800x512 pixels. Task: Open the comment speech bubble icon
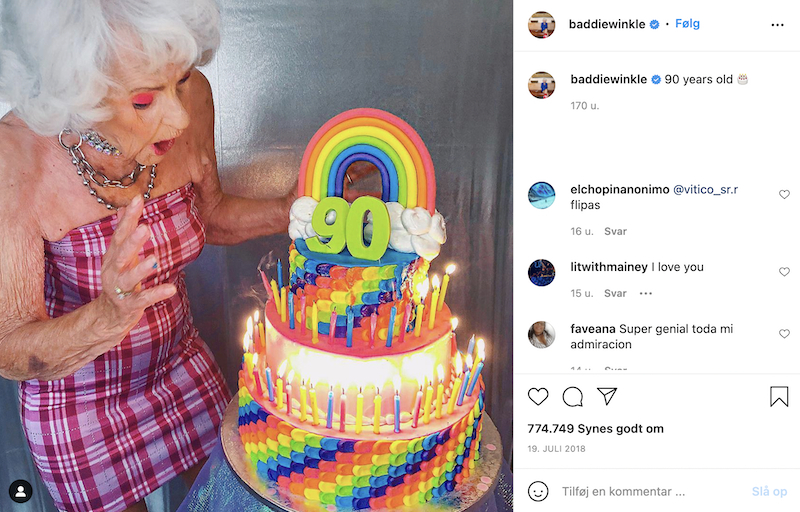click(572, 396)
